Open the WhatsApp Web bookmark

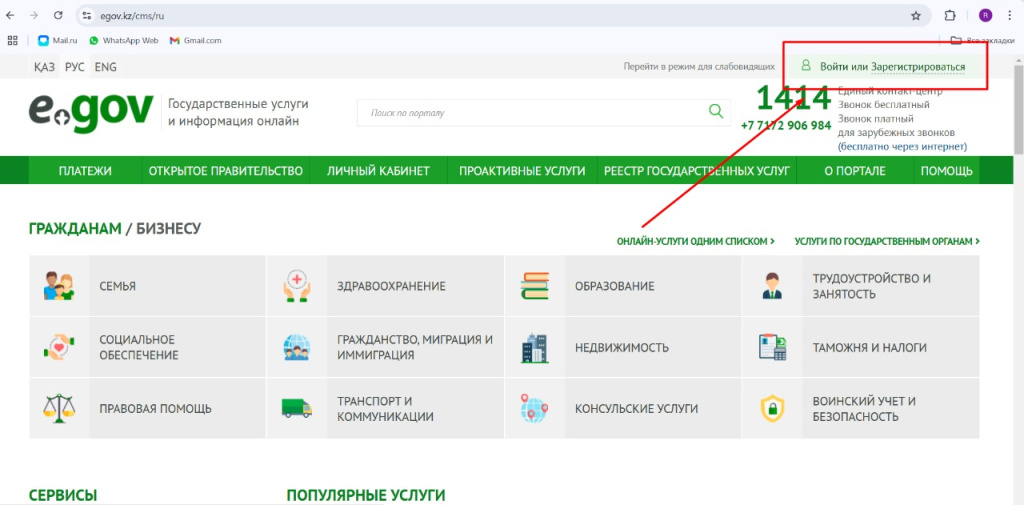point(123,41)
